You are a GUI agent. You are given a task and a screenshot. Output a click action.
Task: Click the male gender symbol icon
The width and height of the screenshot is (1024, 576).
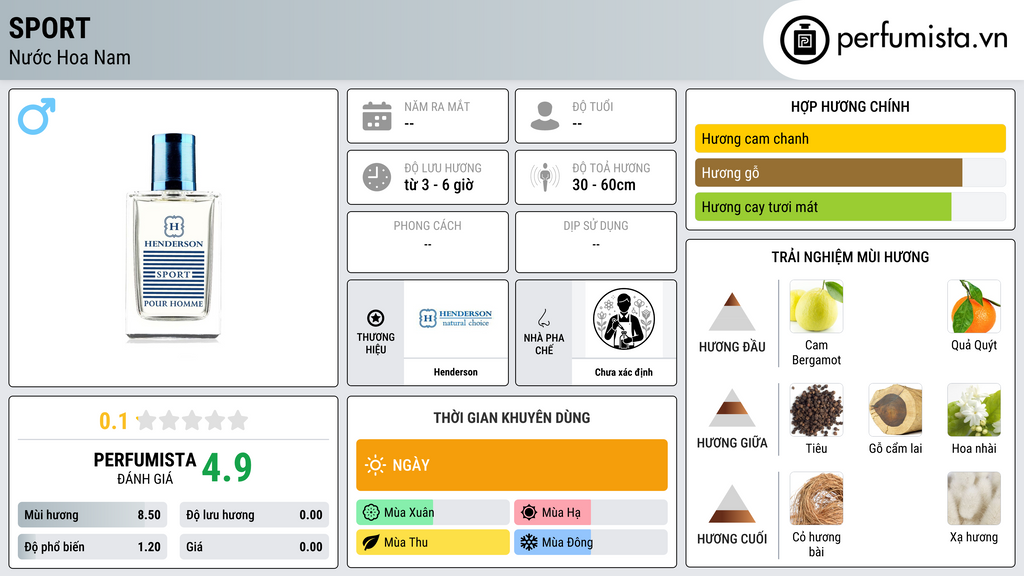37,116
